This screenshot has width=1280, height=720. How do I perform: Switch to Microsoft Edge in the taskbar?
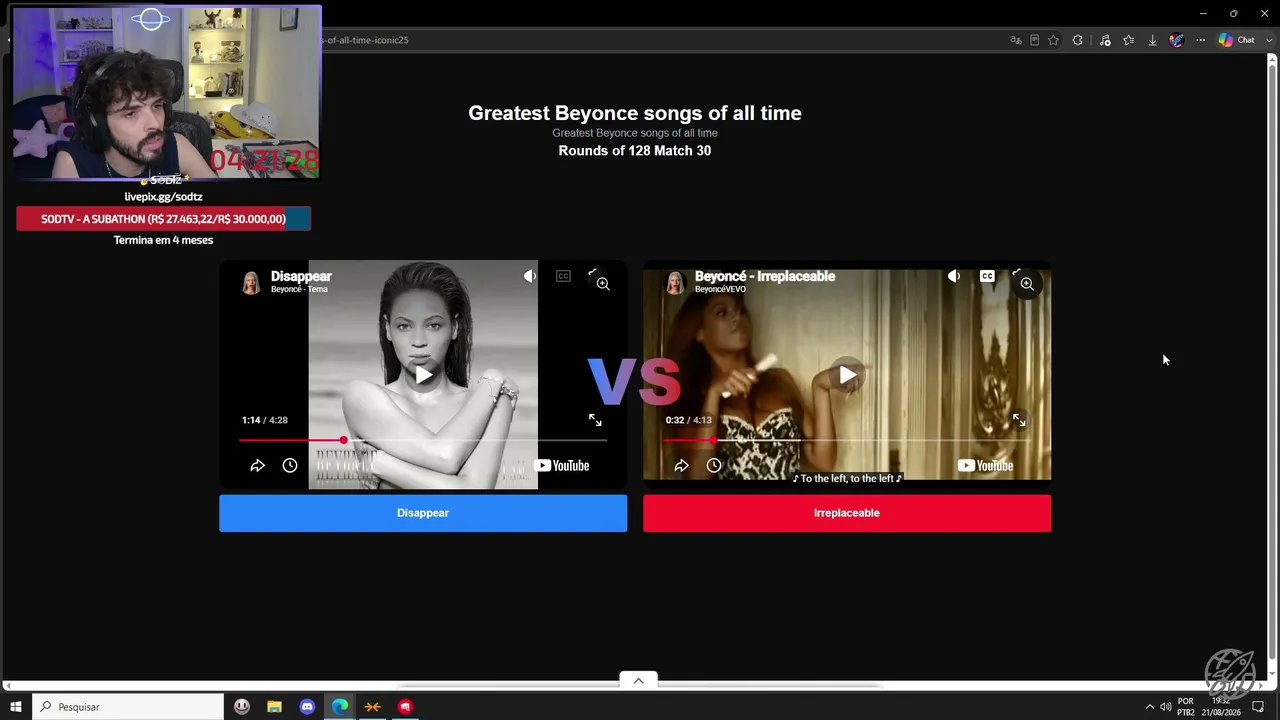pos(340,707)
